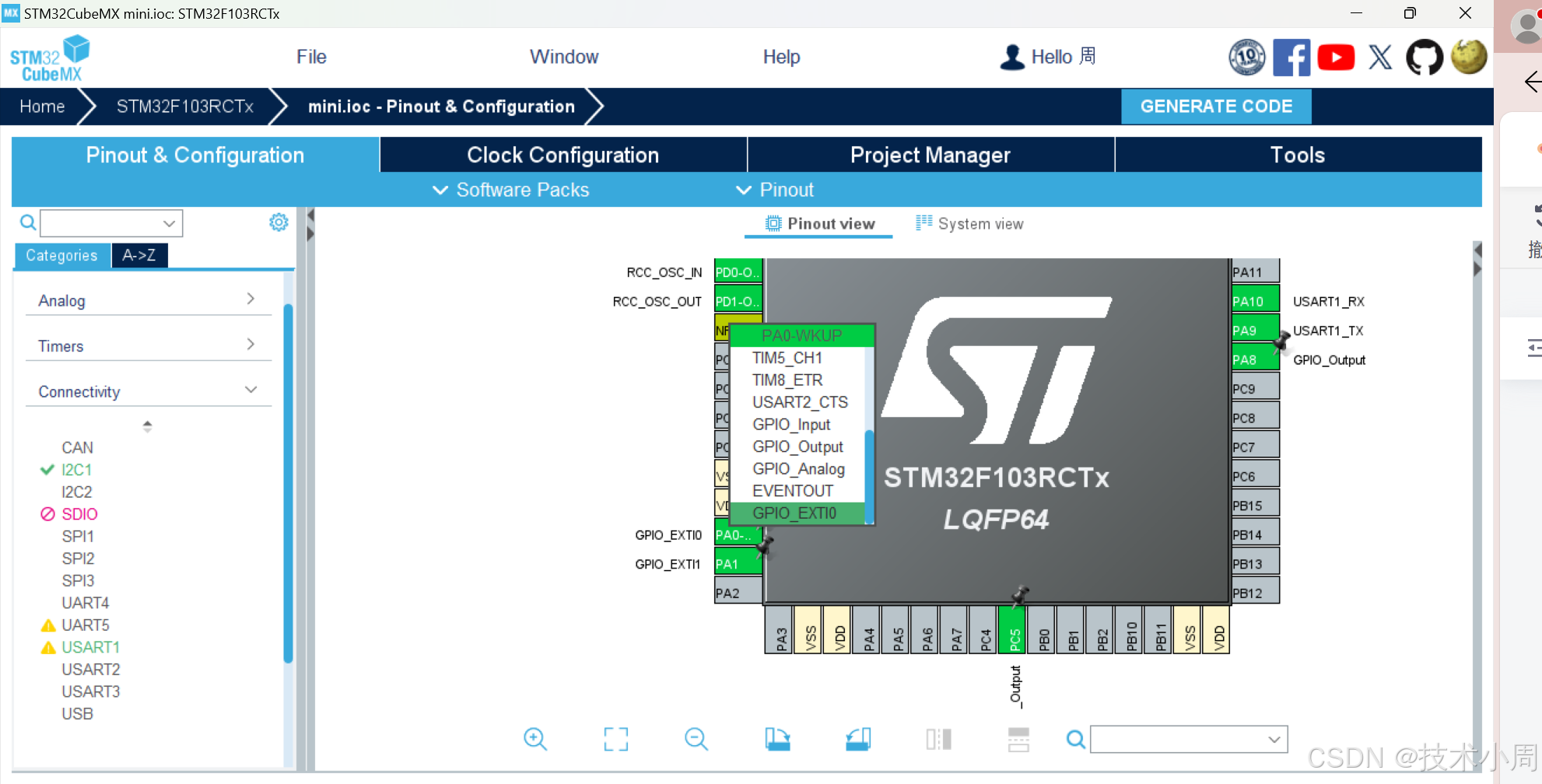Switch to System view
1542x784 pixels.
(969, 224)
